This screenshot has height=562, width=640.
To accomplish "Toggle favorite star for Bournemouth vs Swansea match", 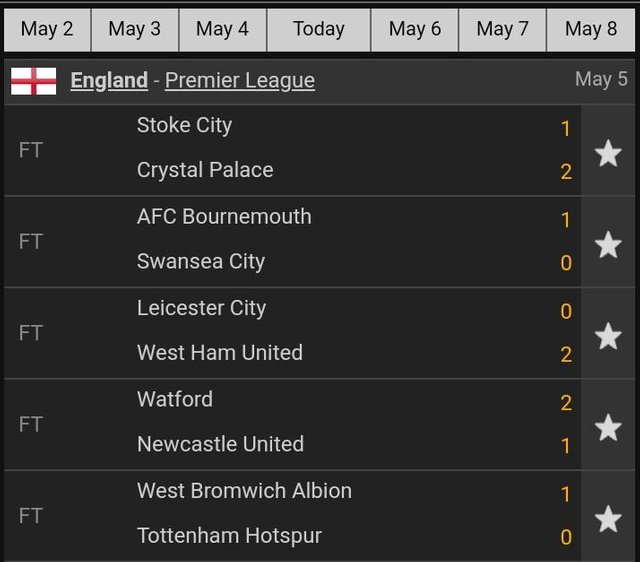I will point(608,245).
